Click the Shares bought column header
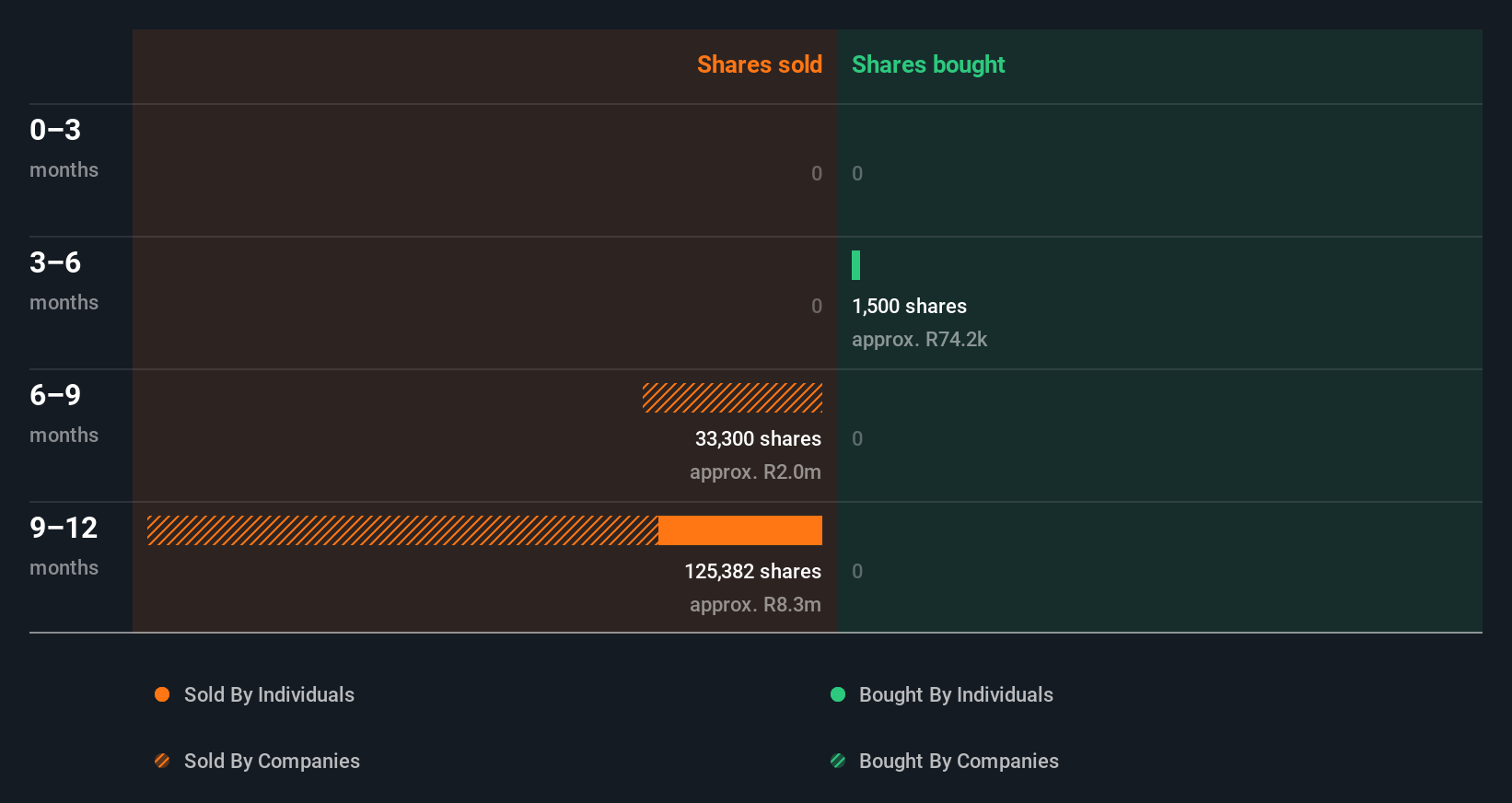 click(928, 64)
